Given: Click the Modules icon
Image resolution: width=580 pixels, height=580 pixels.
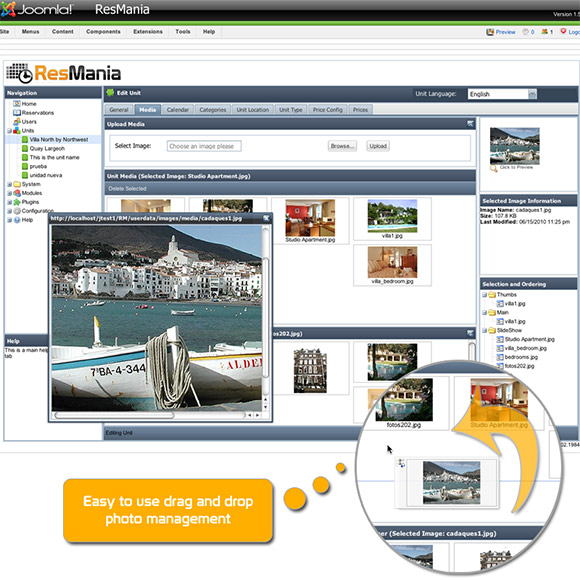Looking at the screenshot, I should pyautogui.click(x=17, y=193).
